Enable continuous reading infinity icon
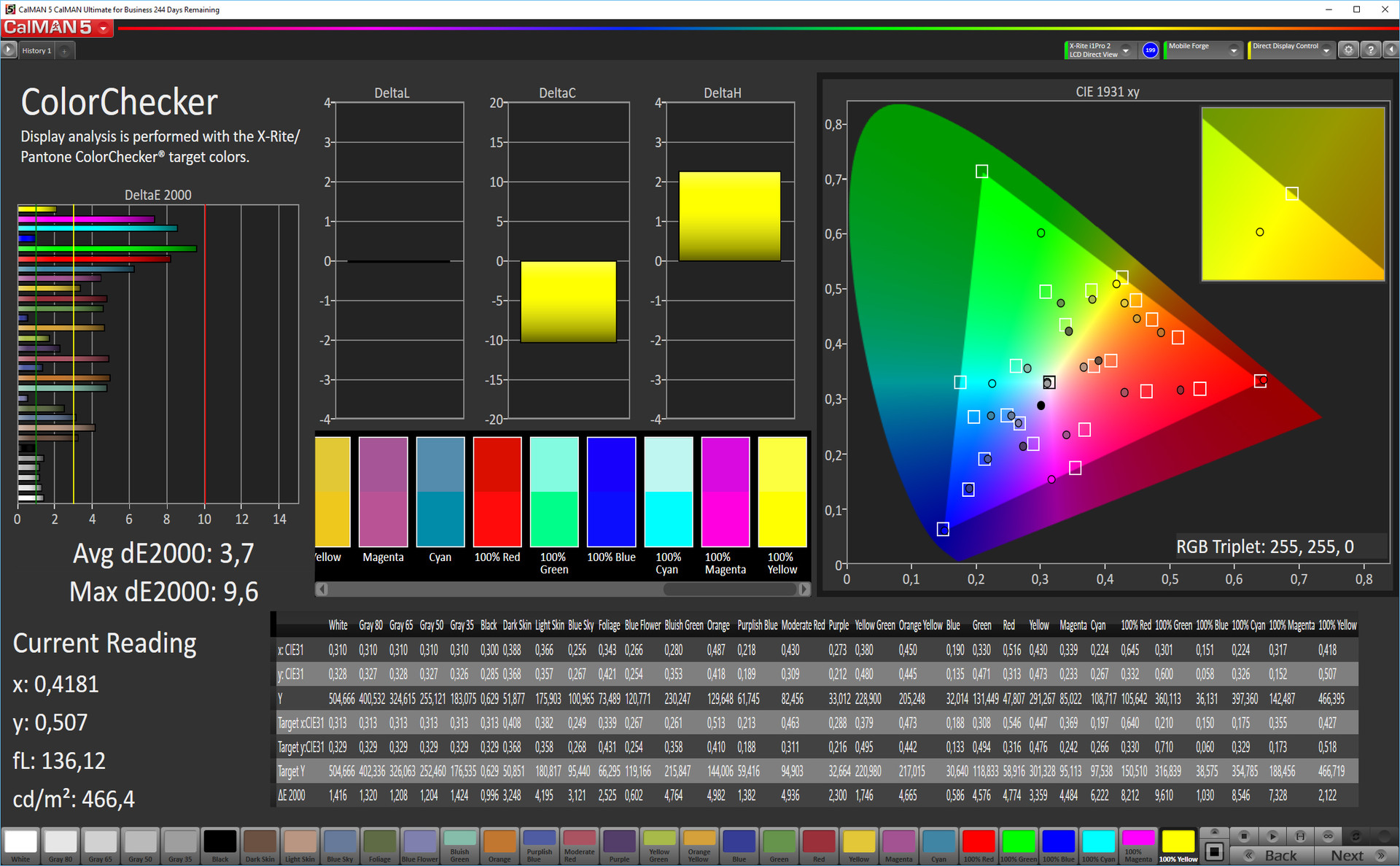The height and width of the screenshot is (866, 1400). tap(1329, 836)
